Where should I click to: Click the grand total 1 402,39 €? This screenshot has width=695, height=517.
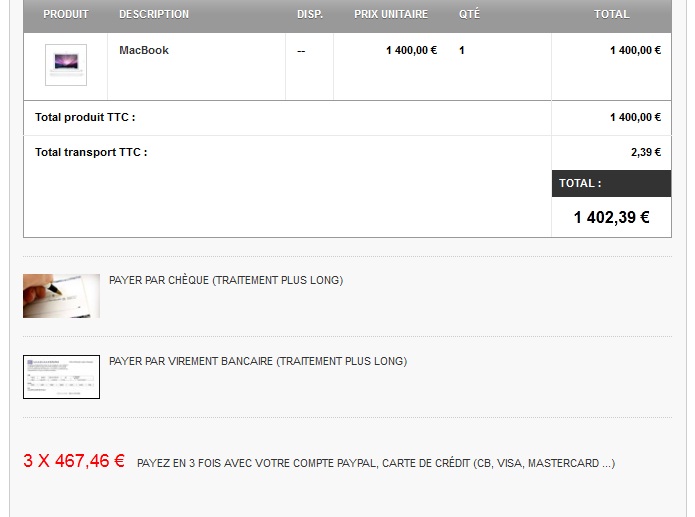(x=612, y=217)
